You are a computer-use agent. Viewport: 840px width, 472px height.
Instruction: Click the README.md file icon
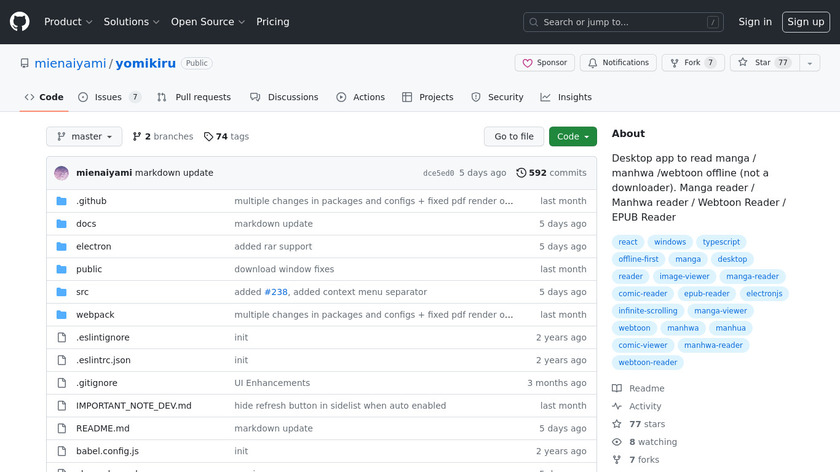coord(62,429)
